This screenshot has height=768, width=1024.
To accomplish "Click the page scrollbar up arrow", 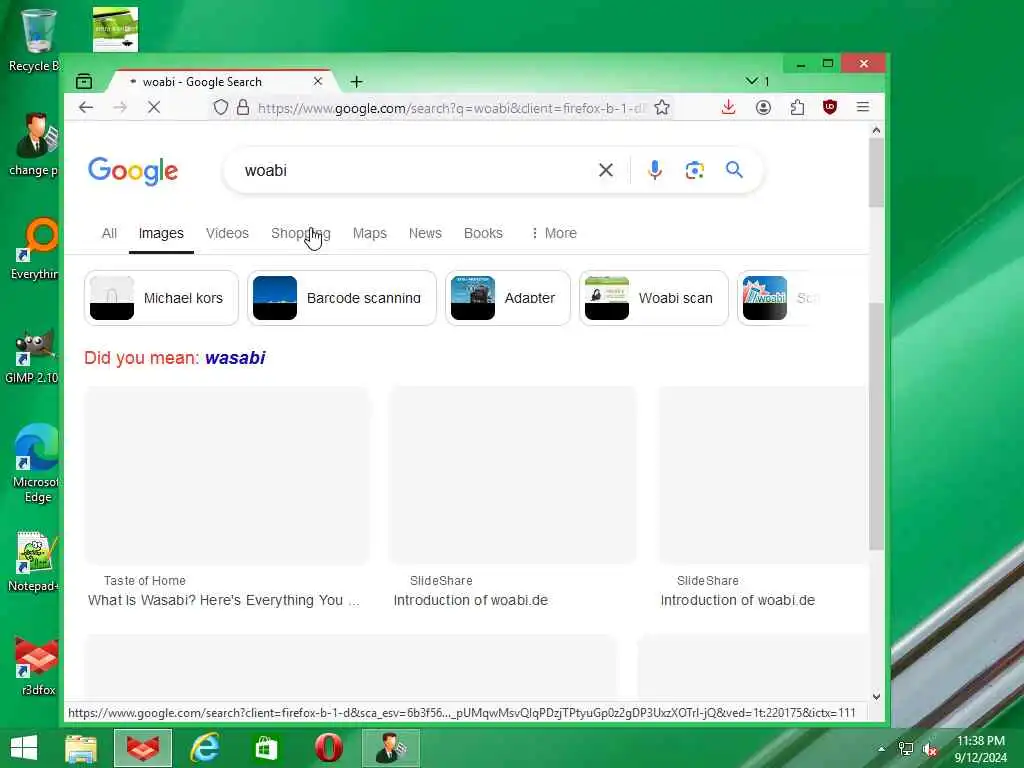I will 876,131.
